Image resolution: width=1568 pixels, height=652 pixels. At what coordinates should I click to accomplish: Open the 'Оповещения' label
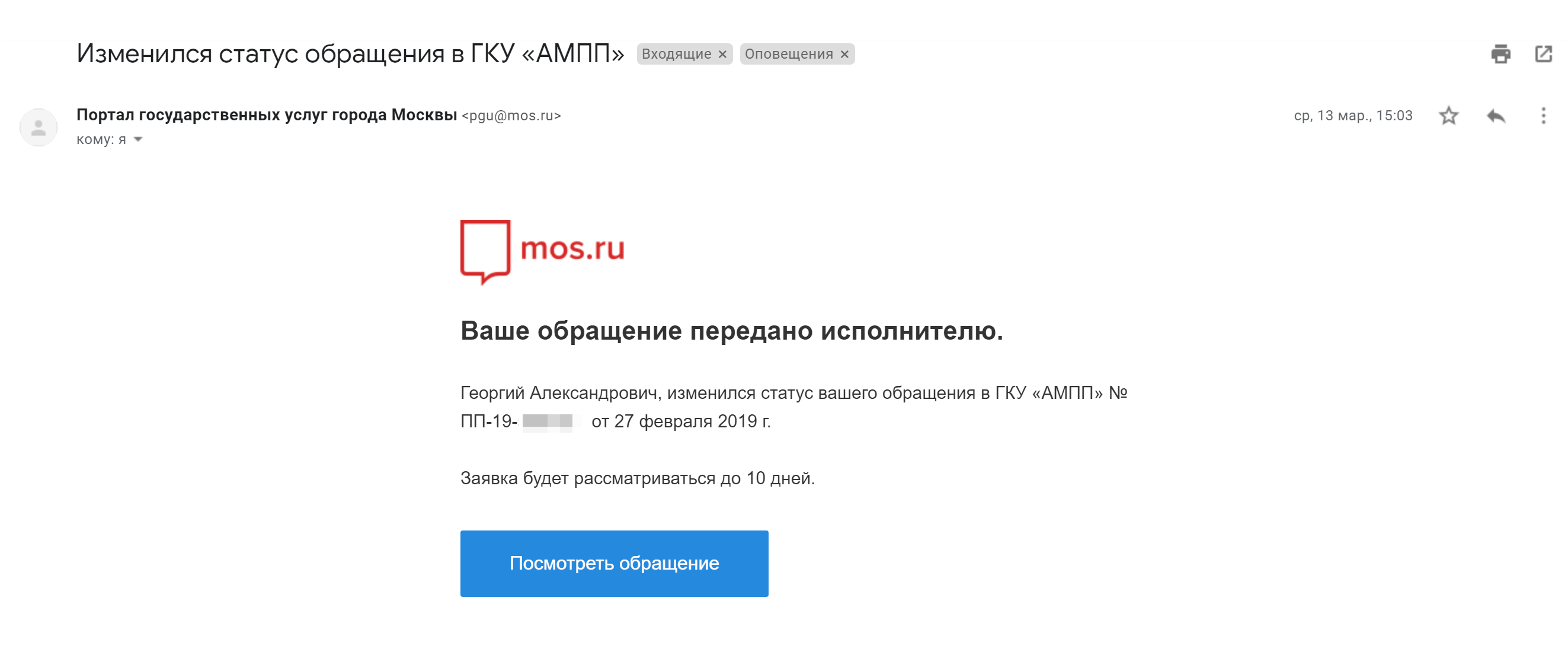(x=788, y=54)
